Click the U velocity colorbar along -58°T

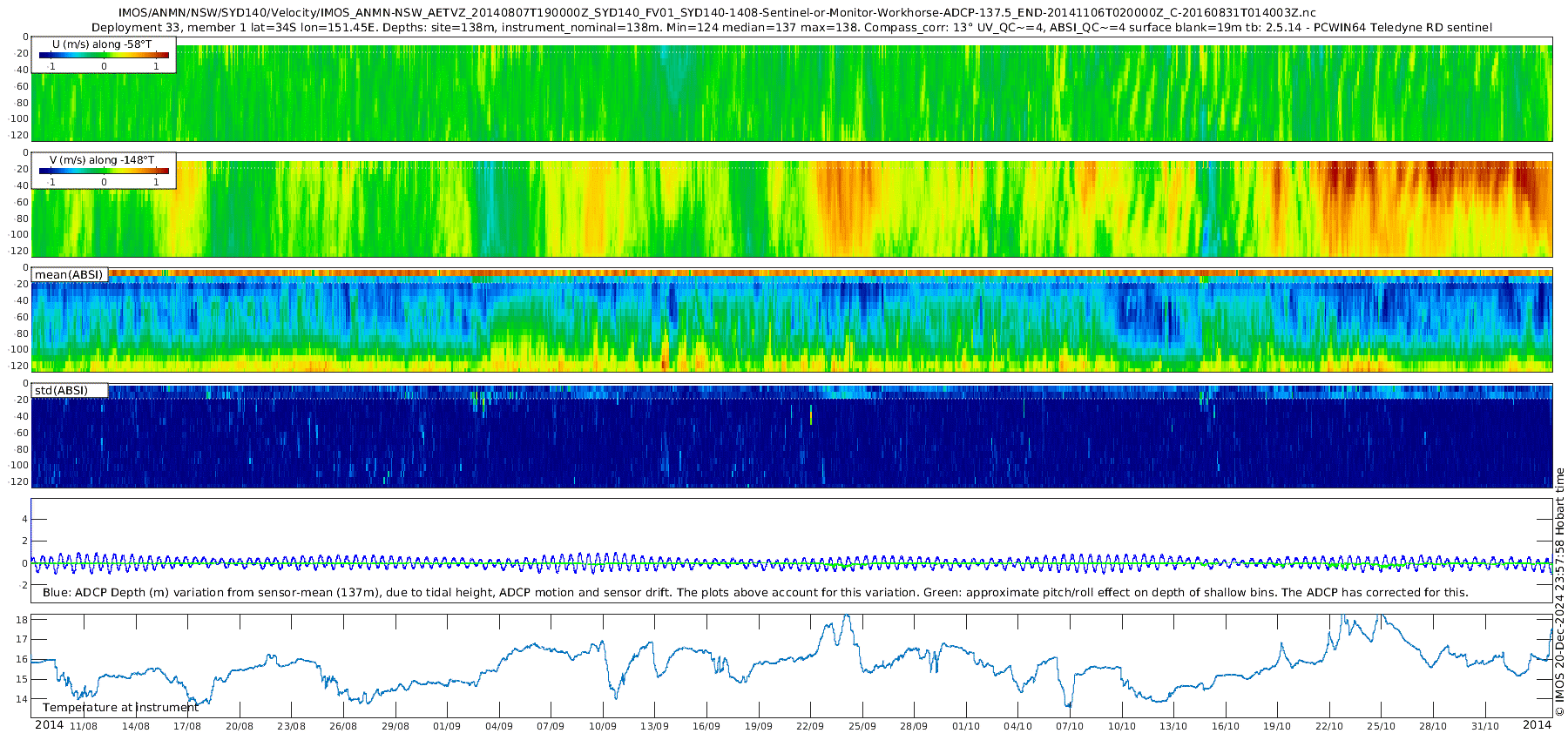point(104,55)
